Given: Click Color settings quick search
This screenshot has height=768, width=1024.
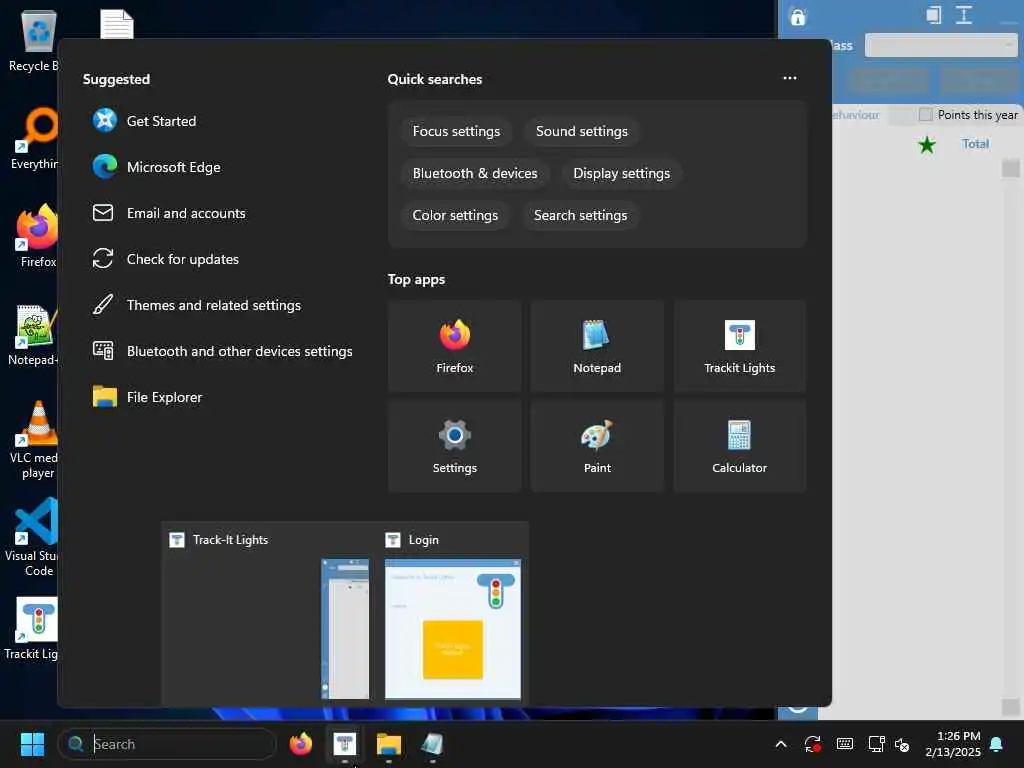Looking at the screenshot, I should coord(455,216).
